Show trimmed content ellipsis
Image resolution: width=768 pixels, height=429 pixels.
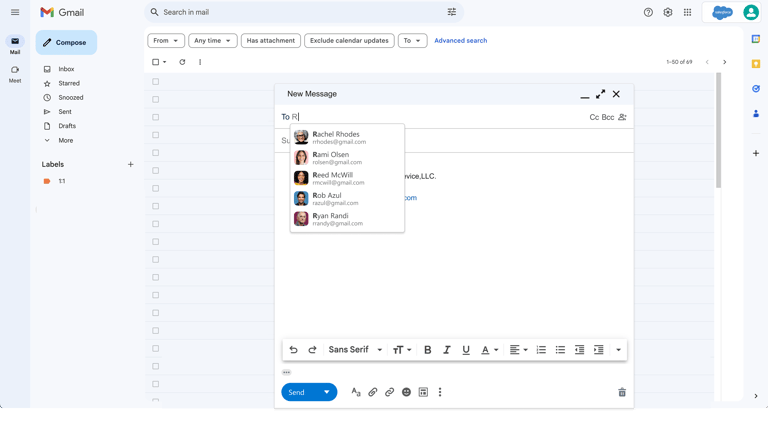[x=287, y=373]
